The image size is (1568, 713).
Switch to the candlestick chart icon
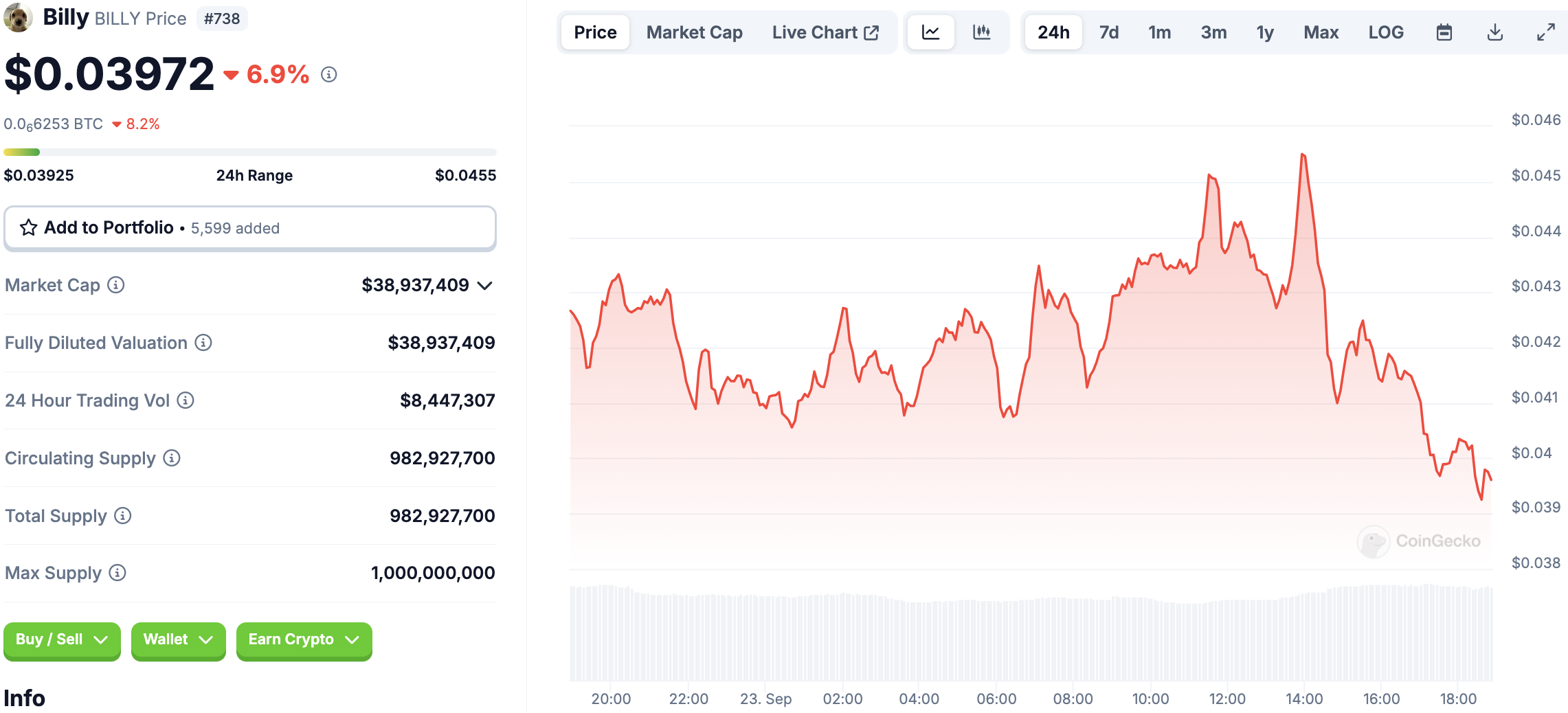[981, 32]
